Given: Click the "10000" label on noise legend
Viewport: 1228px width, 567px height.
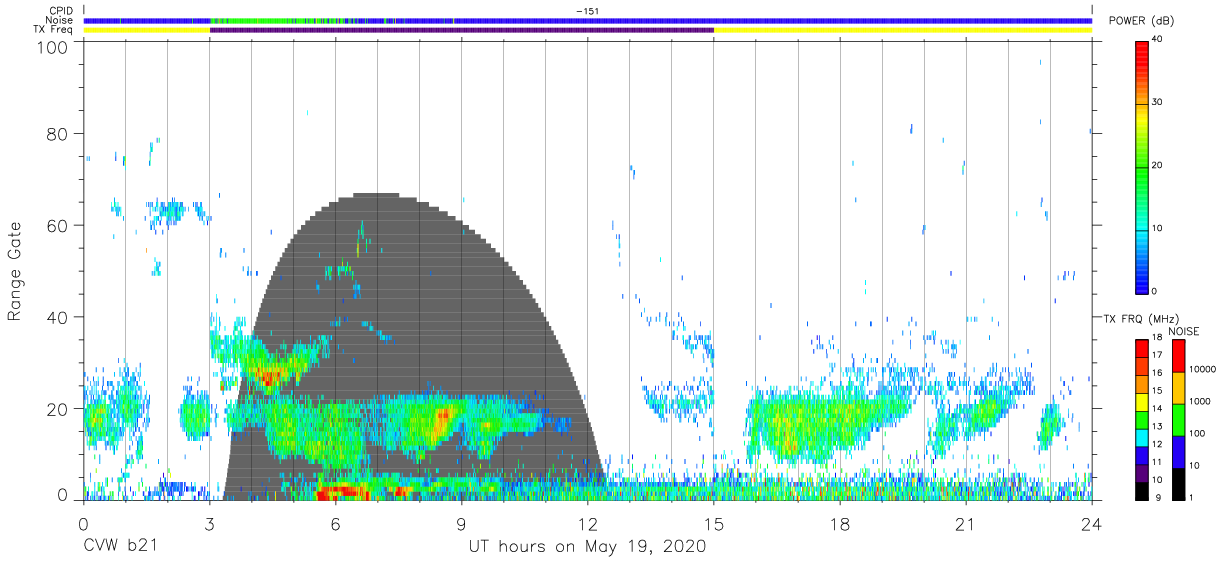Looking at the screenshot, I should [x=1204, y=369].
